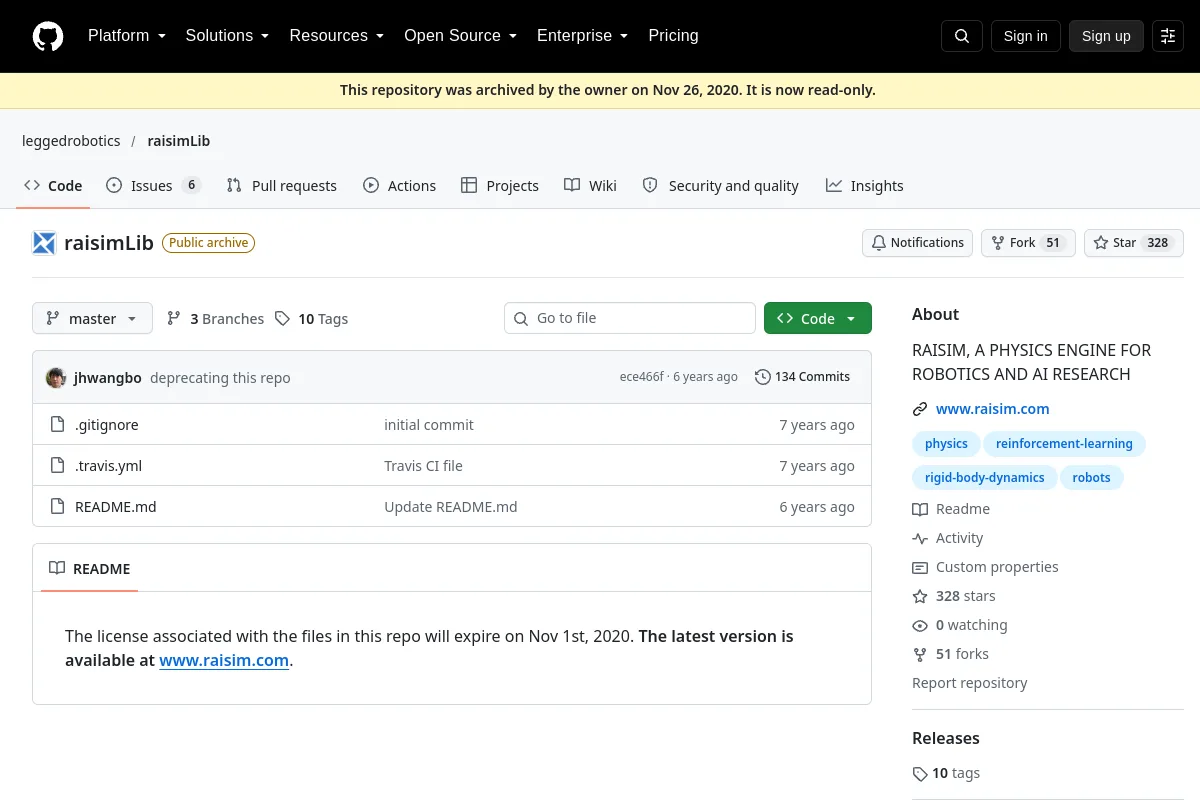Click the book icon beside Readme in About
The width and height of the screenshot is (1200, 800).
click(920, 509)
